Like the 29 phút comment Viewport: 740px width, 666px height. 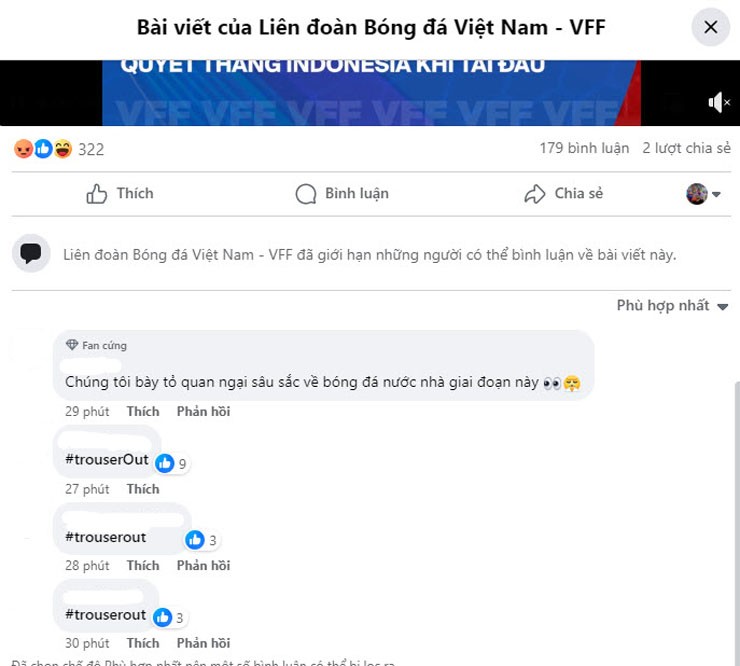click(143, 412)
